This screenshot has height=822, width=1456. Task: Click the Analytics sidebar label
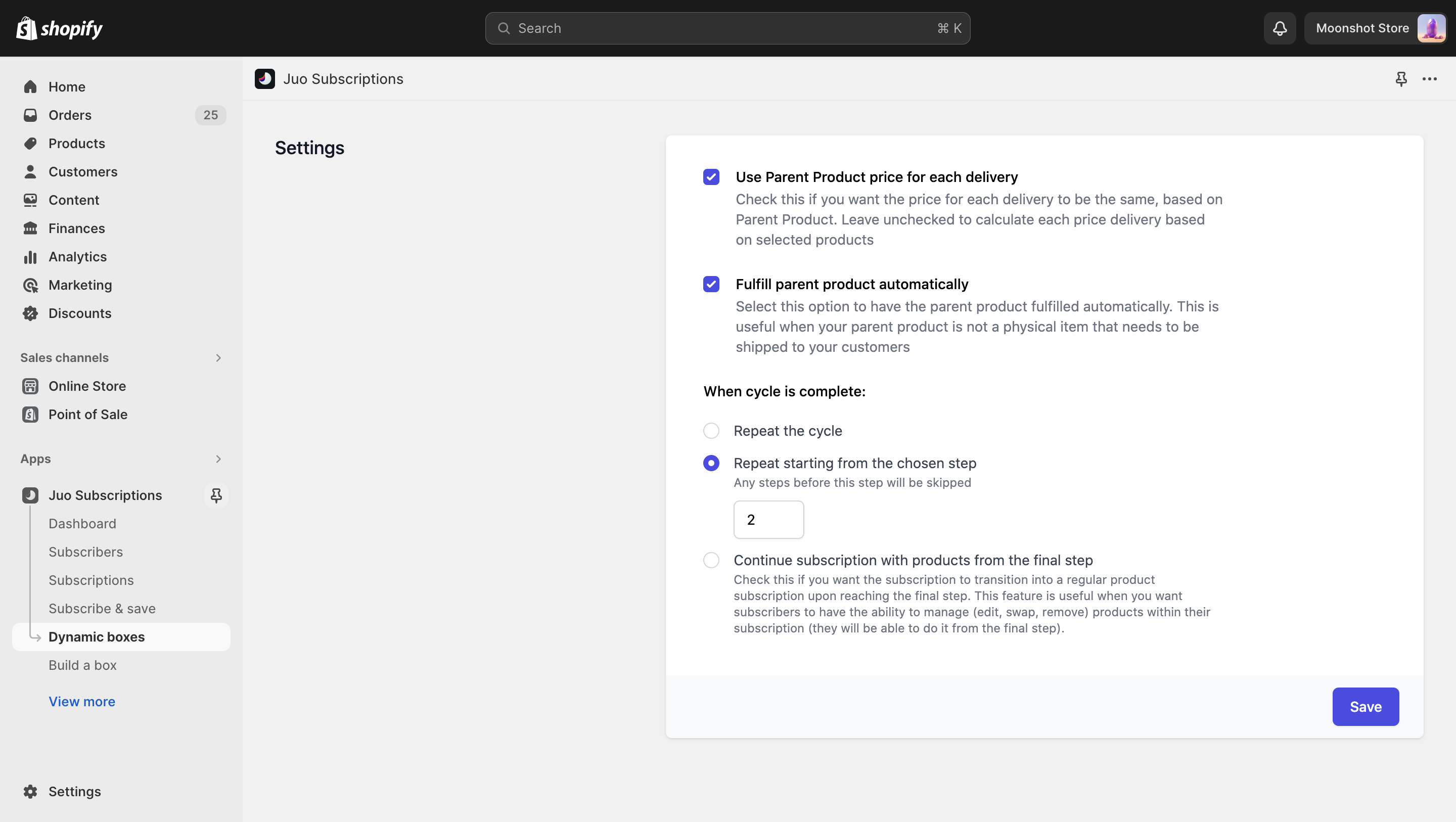pyautogui.click(x=77, y=257)
